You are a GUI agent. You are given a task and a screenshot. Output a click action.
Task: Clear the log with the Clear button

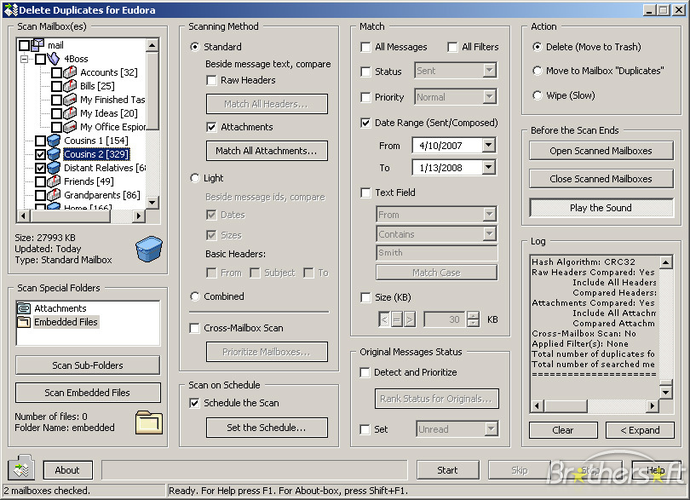coord(563,430)
